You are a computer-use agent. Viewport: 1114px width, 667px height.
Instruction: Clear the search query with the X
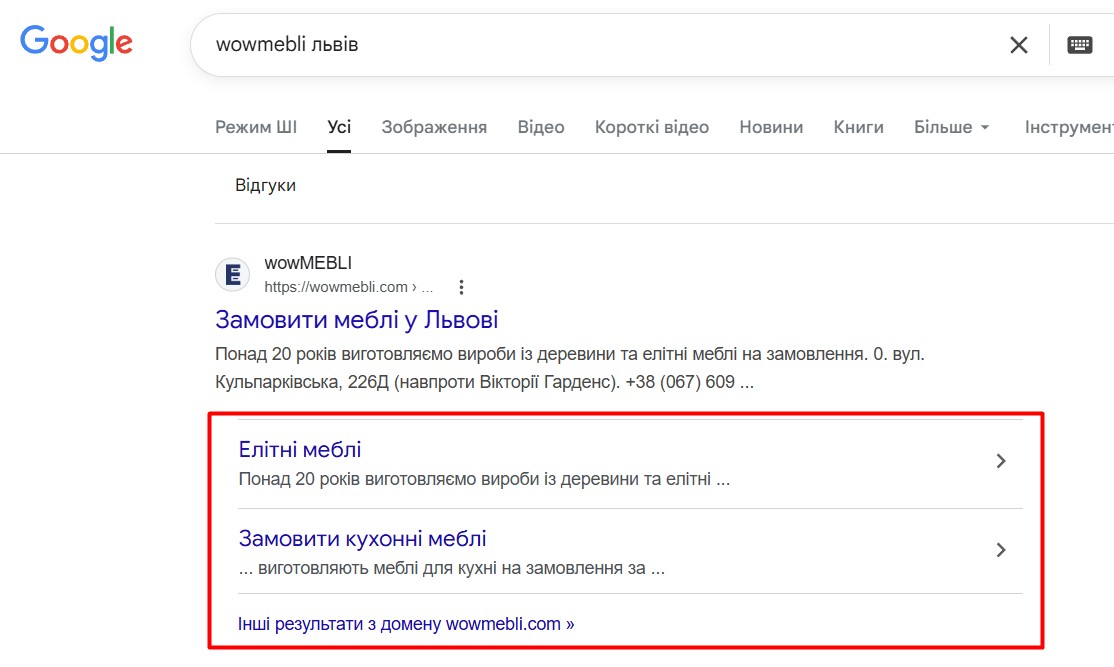click(1018, 45)
